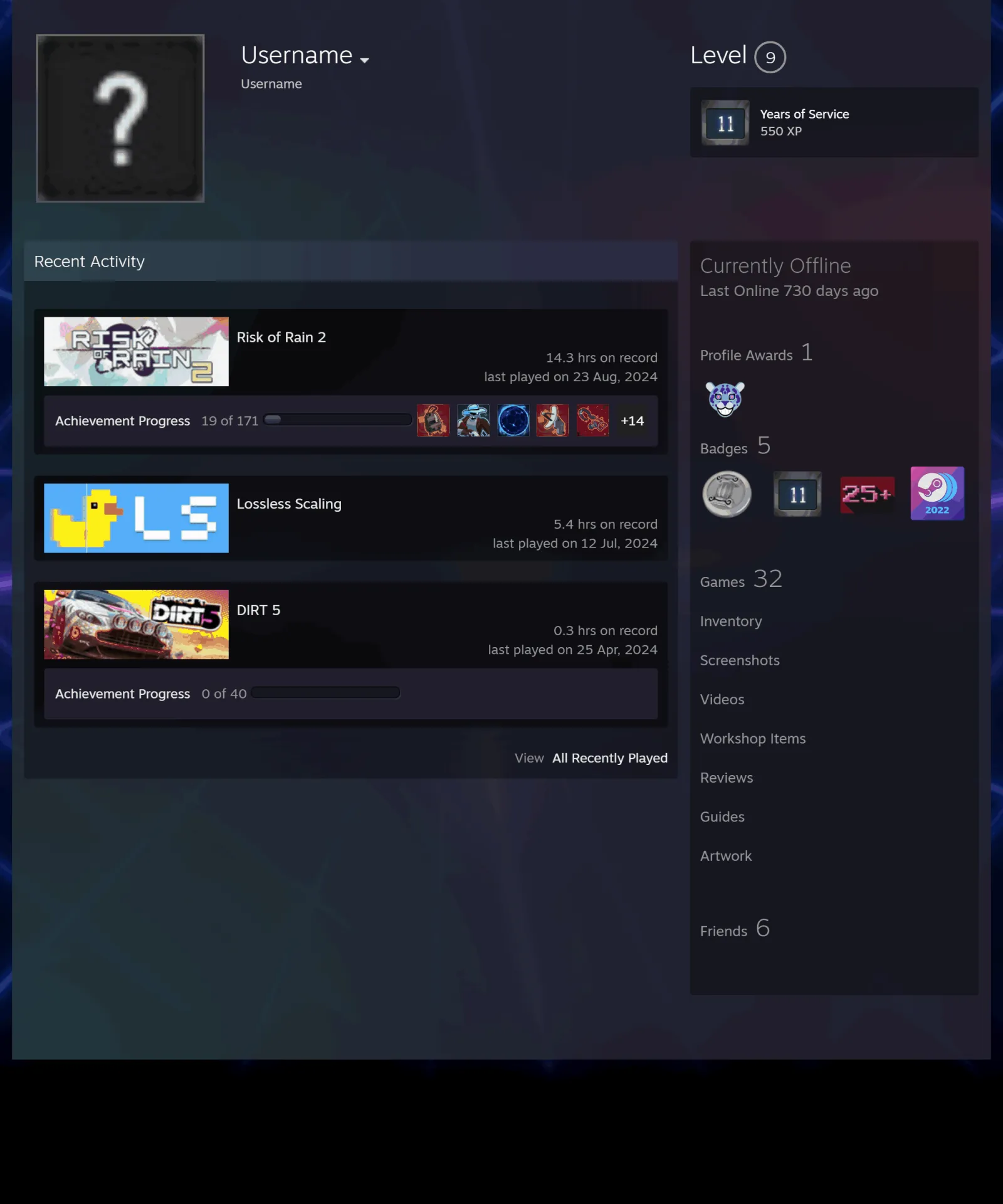The image size is (1003, 1204).
Task: View the blue-hat character achievement icon
Action: 473,421
